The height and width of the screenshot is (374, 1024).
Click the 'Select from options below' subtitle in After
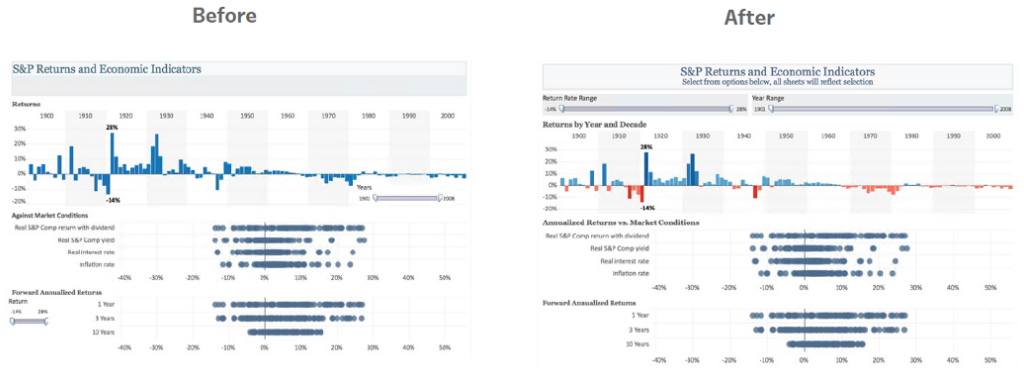point(777,82)
